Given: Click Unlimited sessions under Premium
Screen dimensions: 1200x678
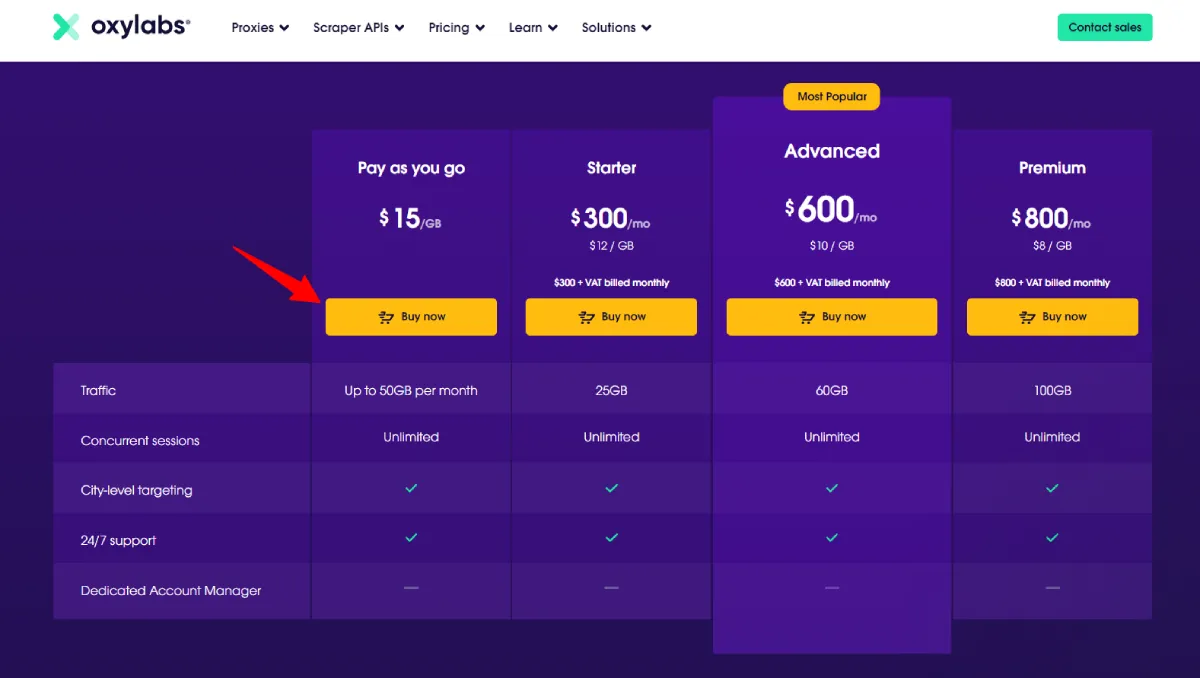Looking at the screenshot, I should 1052,437.
